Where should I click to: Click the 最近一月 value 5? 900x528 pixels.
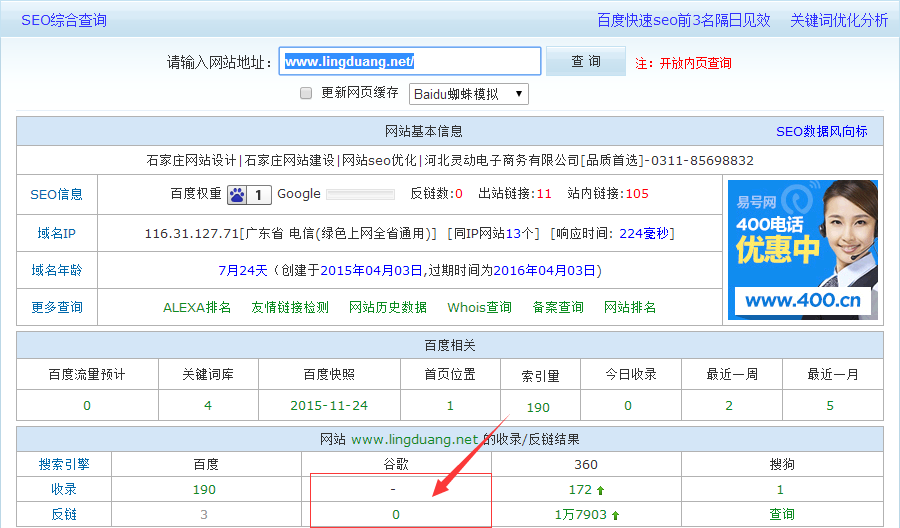pyautogui.click(x=830, y=406)
